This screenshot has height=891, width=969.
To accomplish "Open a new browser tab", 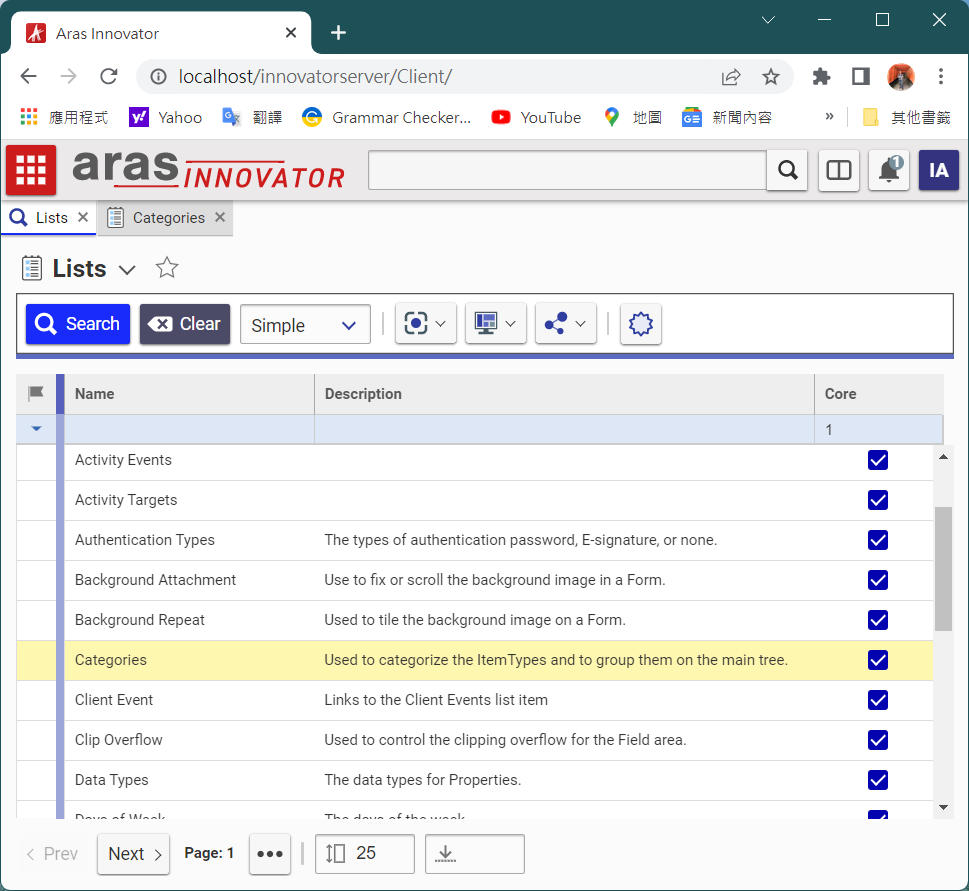I will (x=338, y=33).
